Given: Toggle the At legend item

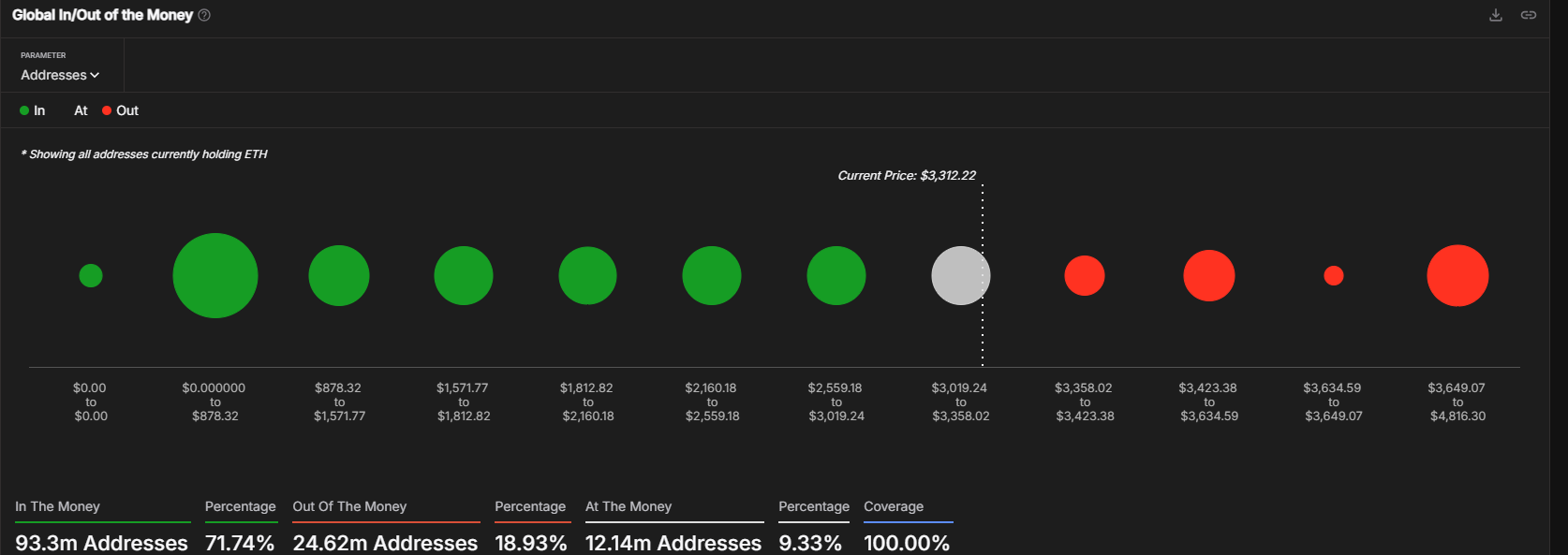Looking at the screenshot, I should click(81, 110).
